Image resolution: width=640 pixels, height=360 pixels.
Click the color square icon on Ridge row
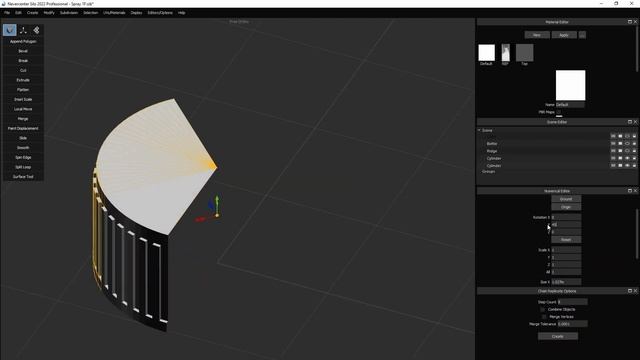620,151
